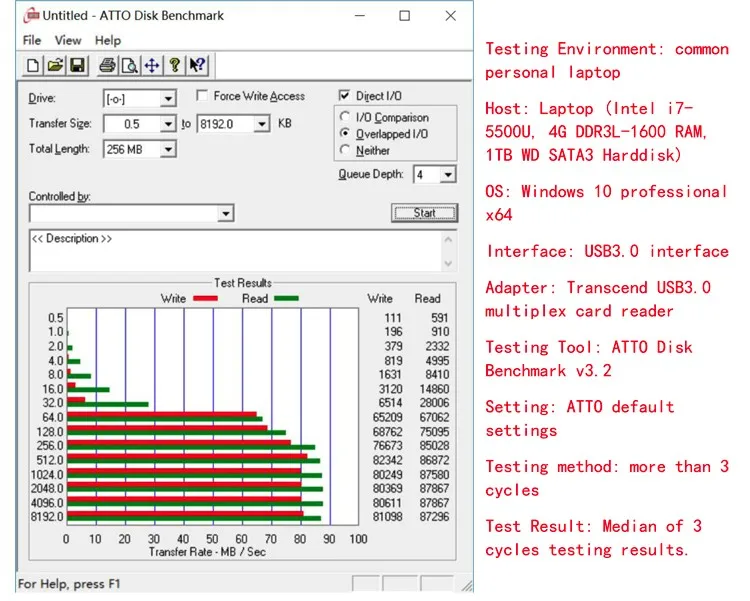
Task: Minimize the ATTO Disk Benchmark window
Action: (x=360, y=16)
